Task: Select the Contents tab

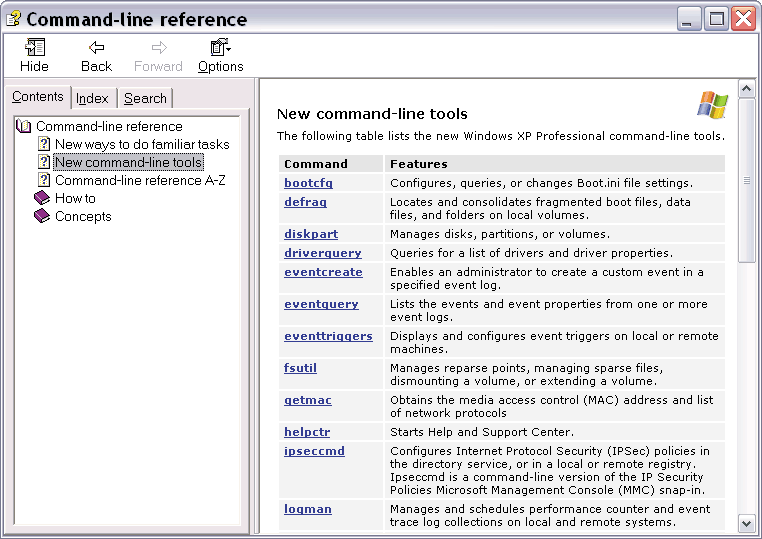Action: tap(38, 97)
